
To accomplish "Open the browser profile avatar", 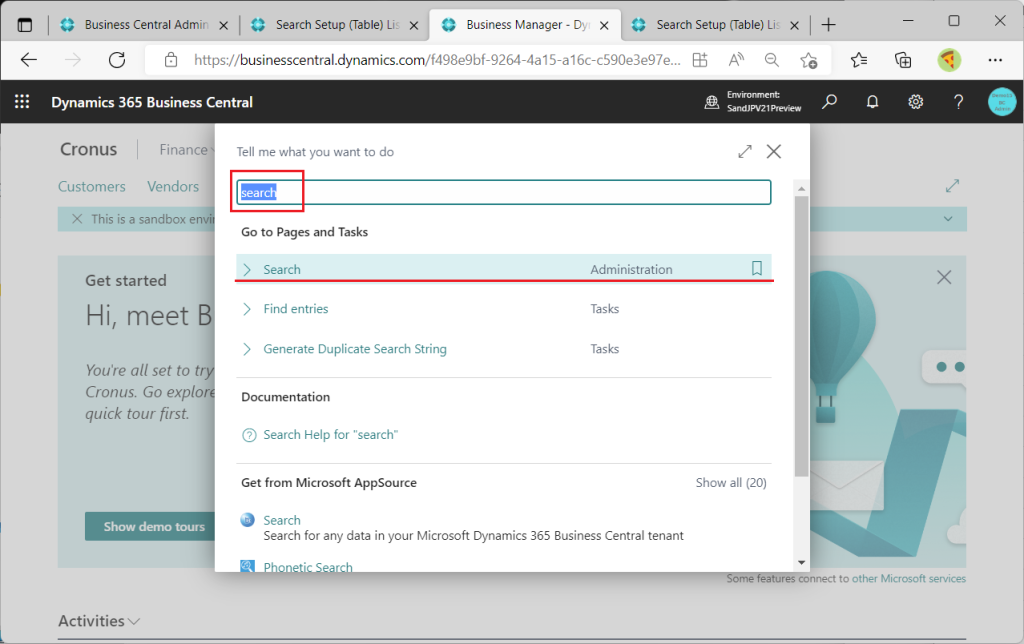I will [x=949, y=60].
